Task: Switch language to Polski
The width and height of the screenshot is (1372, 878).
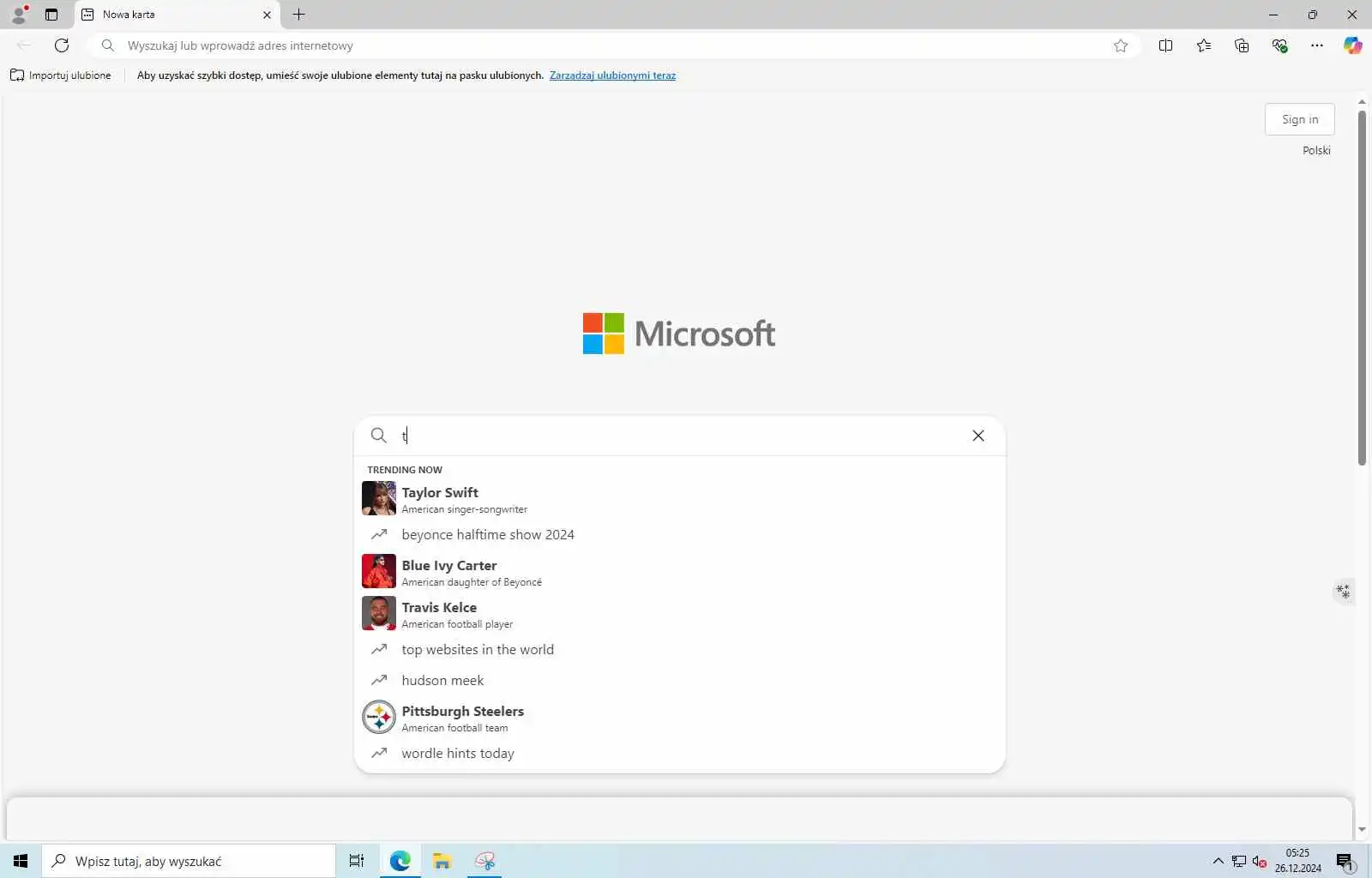Action: pyautogui.click(x=1316, y=150)
